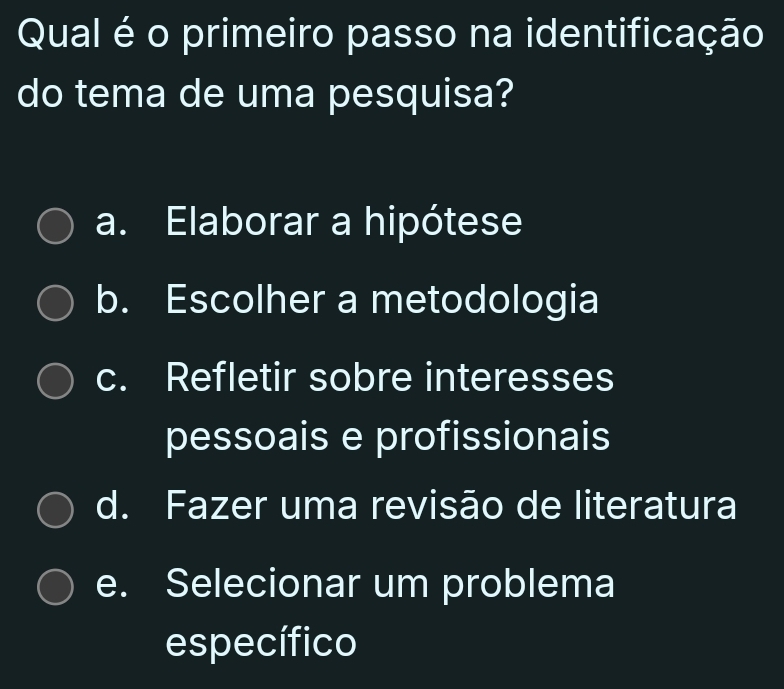Click the letter 'c.' option label
The image size is (784, 689).
point(113,379)
